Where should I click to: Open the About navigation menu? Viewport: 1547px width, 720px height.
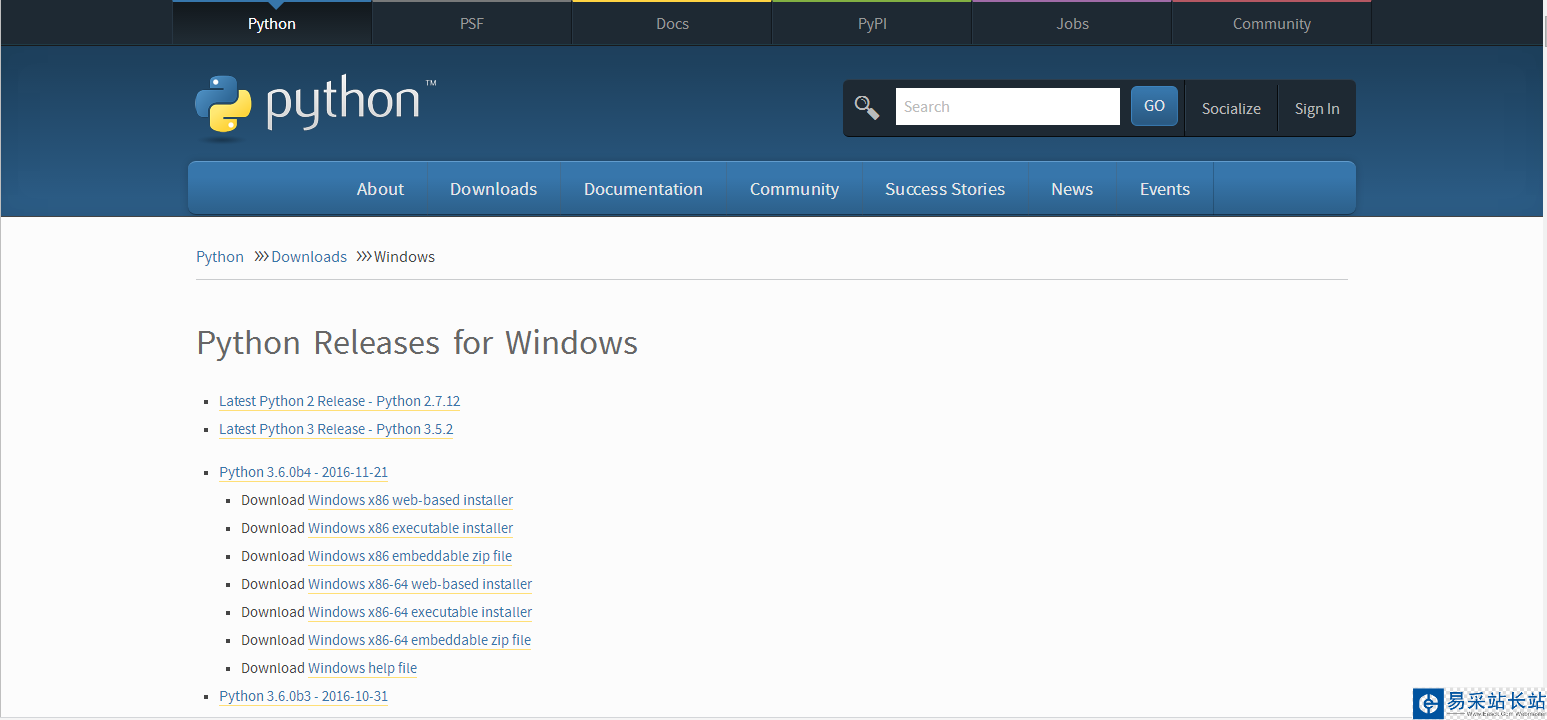tap(381, 189)
